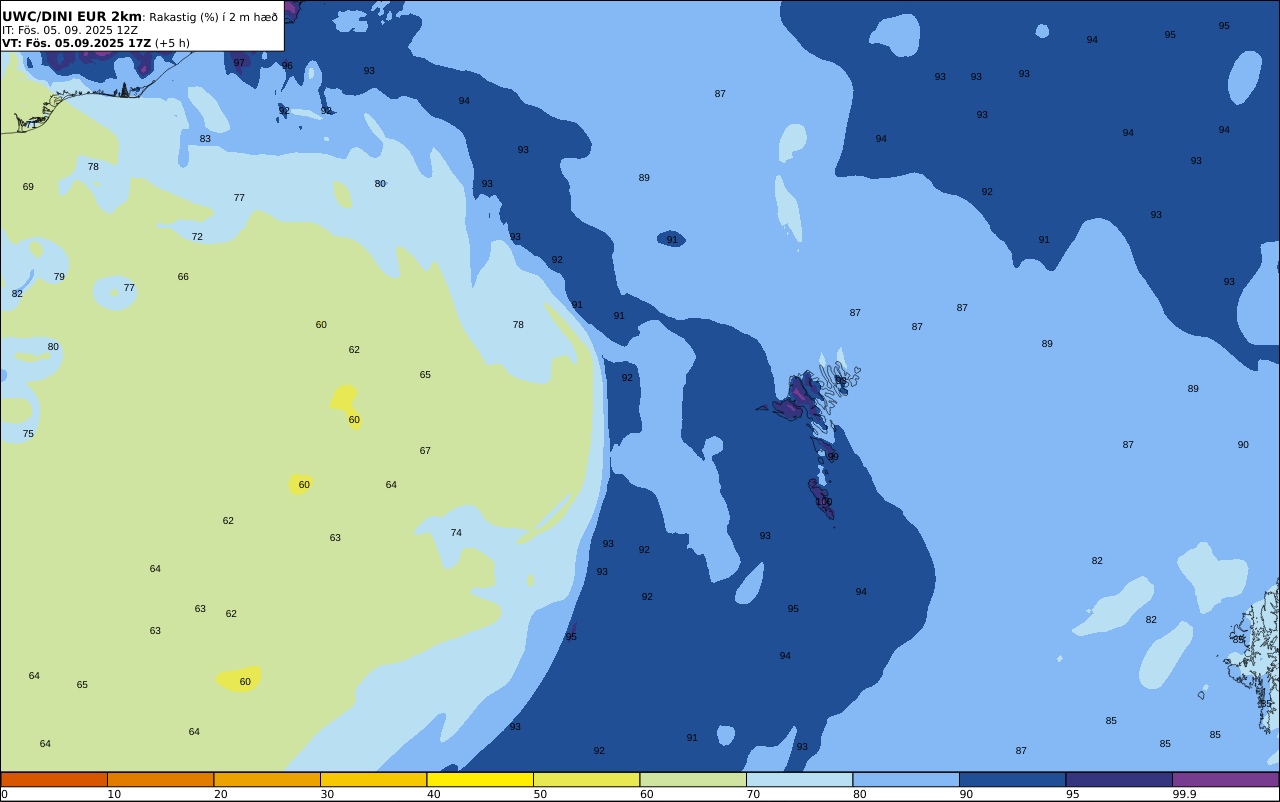Click the '10' legend scale label
Viewport: 1280px width, 802px height.
[x=114, y=794]
